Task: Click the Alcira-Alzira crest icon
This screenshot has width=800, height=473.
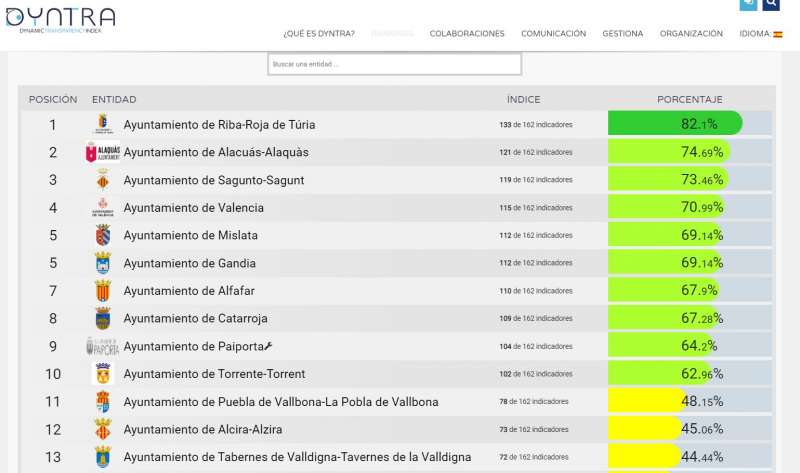Action: point(103,429)
